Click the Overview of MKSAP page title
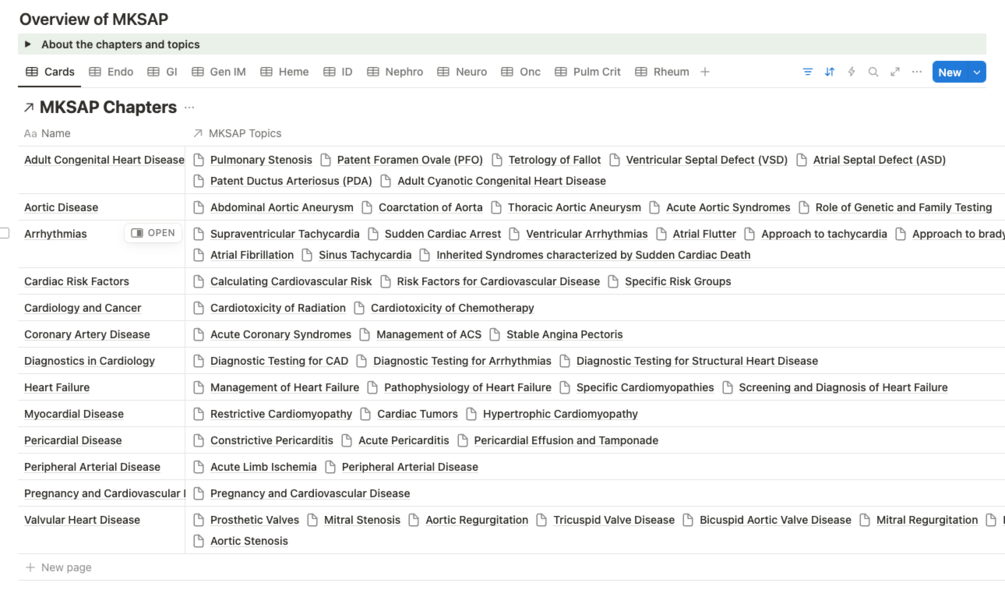1005x597 pixels. (94, 19)
